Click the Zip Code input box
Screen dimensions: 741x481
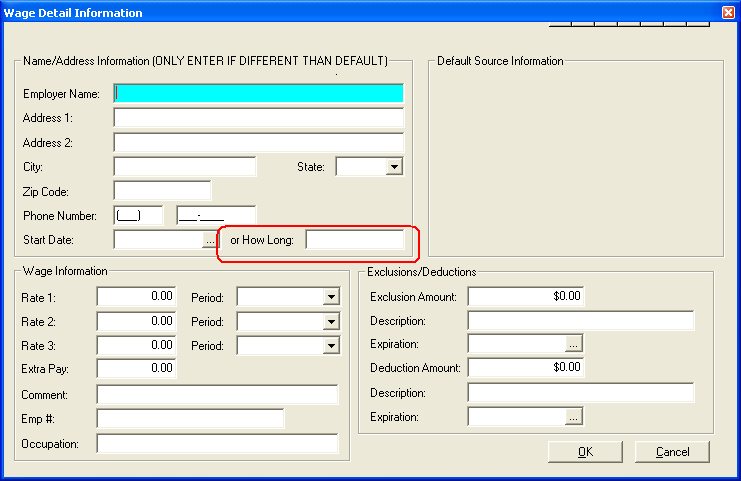[x=163, y=190]
